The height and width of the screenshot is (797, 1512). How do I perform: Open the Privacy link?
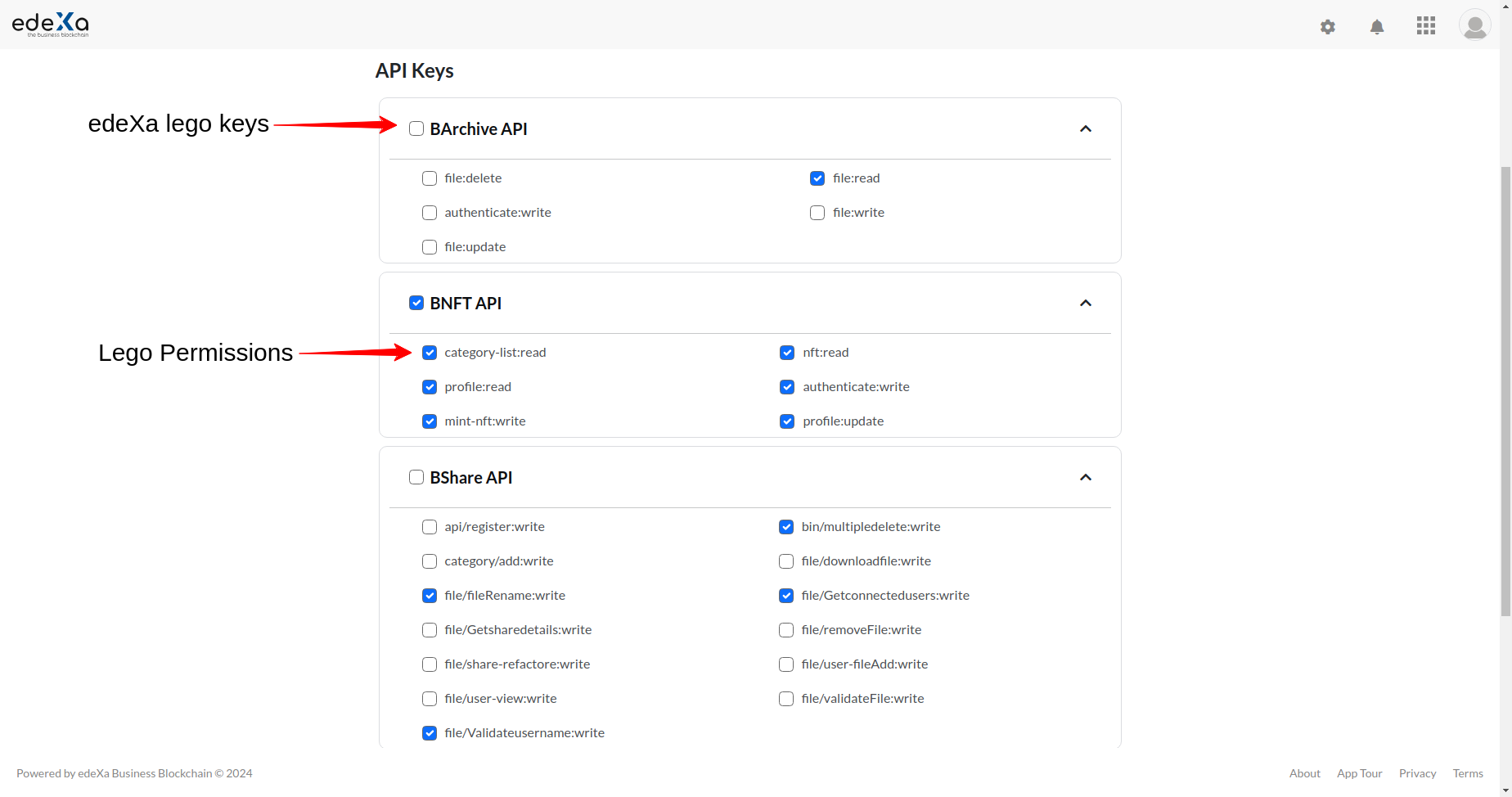pos(1418,773)
